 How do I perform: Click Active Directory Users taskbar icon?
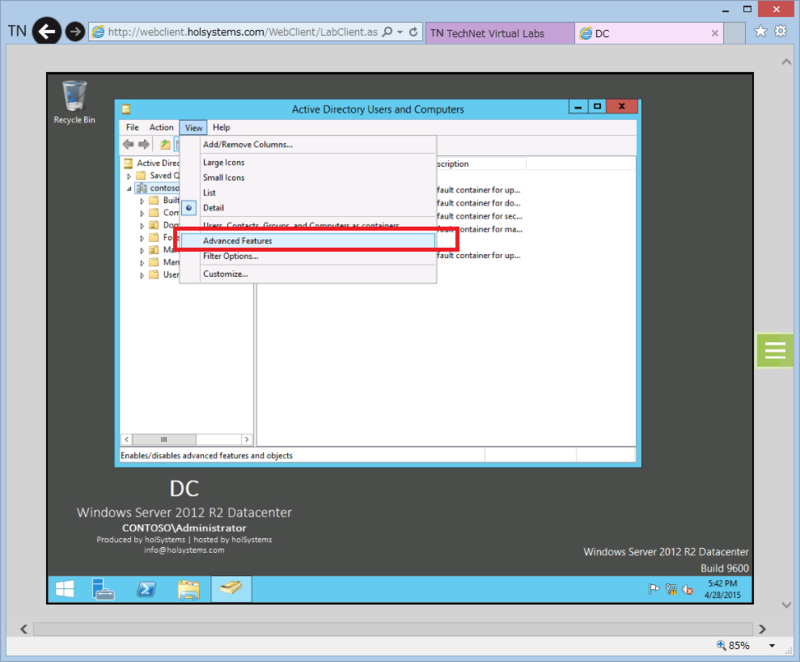(231, 590)
